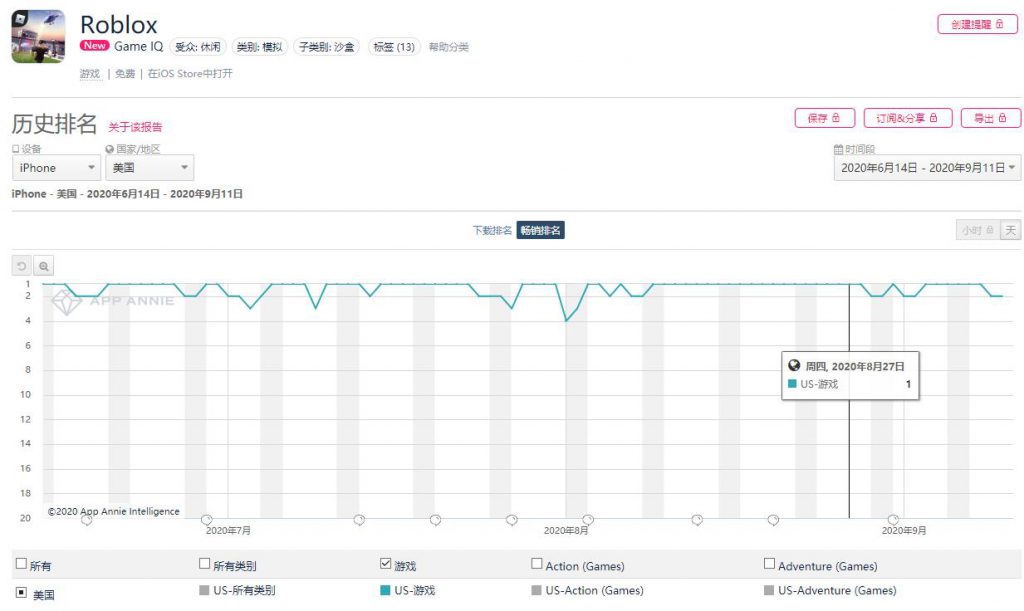Screen dimensions: 1024x611
Task: Click the US-Adventure (Games) legend swatch
Action: pos(769,590)
